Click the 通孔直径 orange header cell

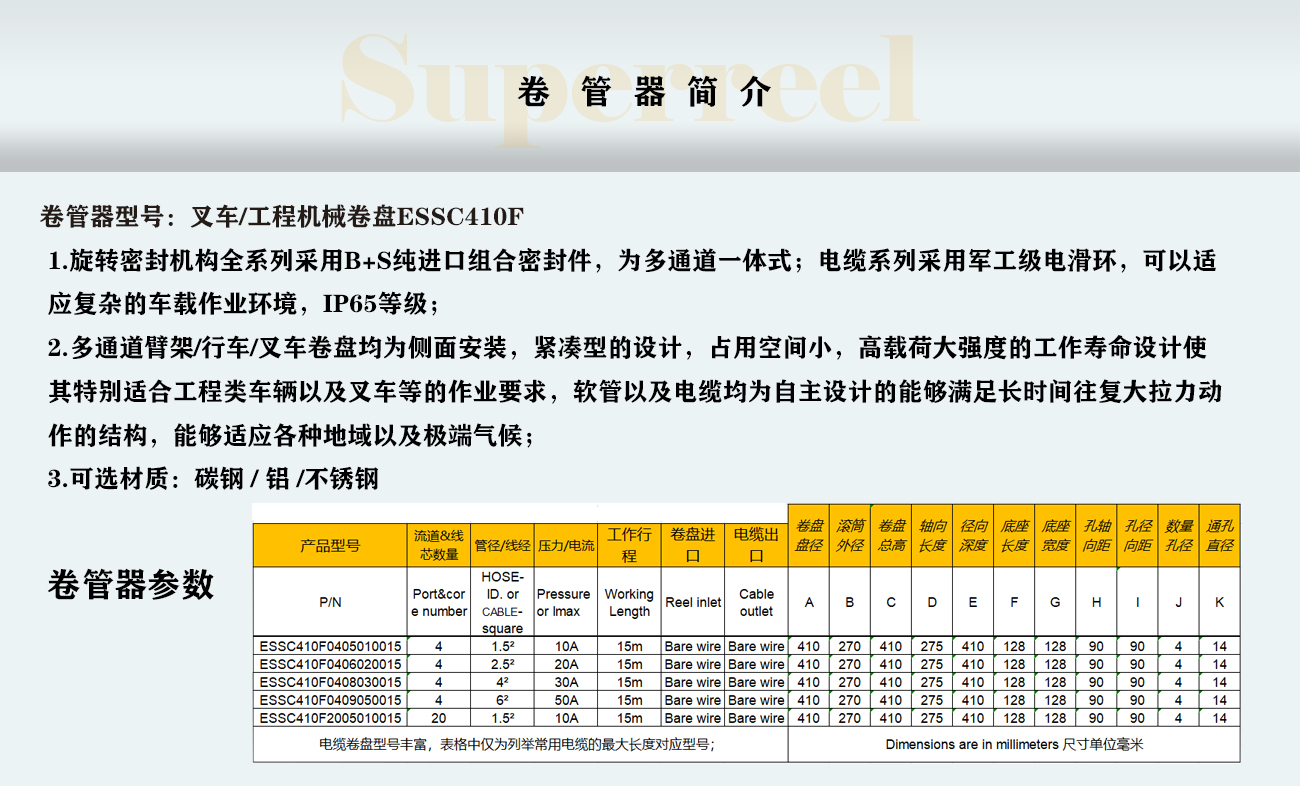pos(1219,536)
